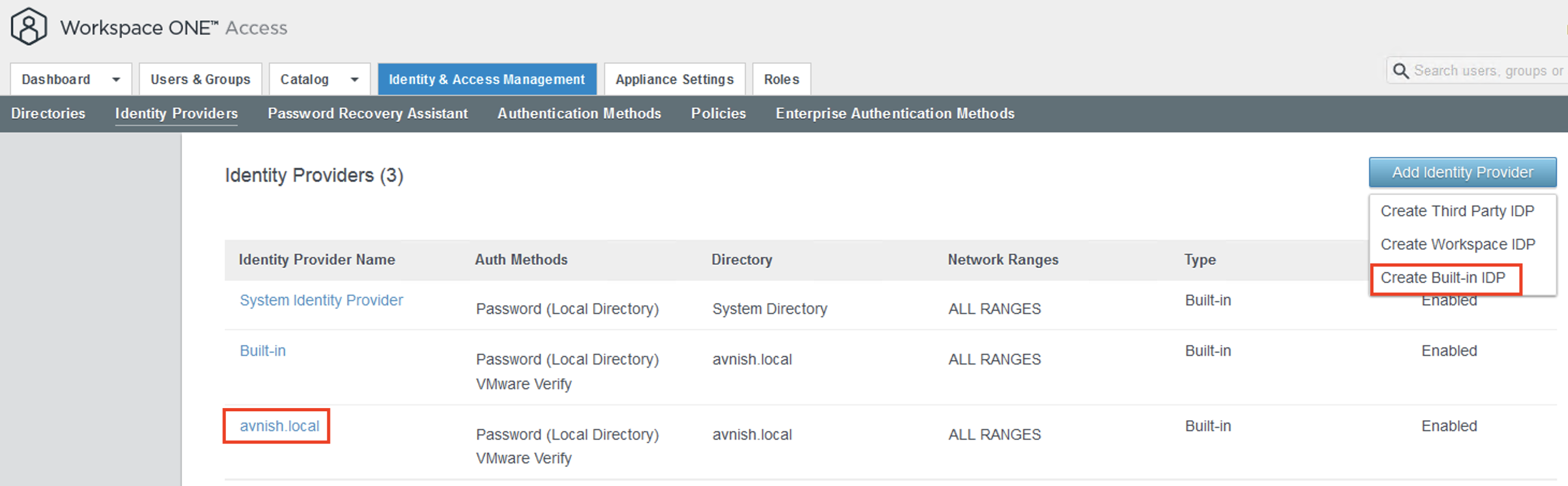Select Identity Providers in the sub-navigation
This screenshot has height=486, width=1568.
point(176,114)
